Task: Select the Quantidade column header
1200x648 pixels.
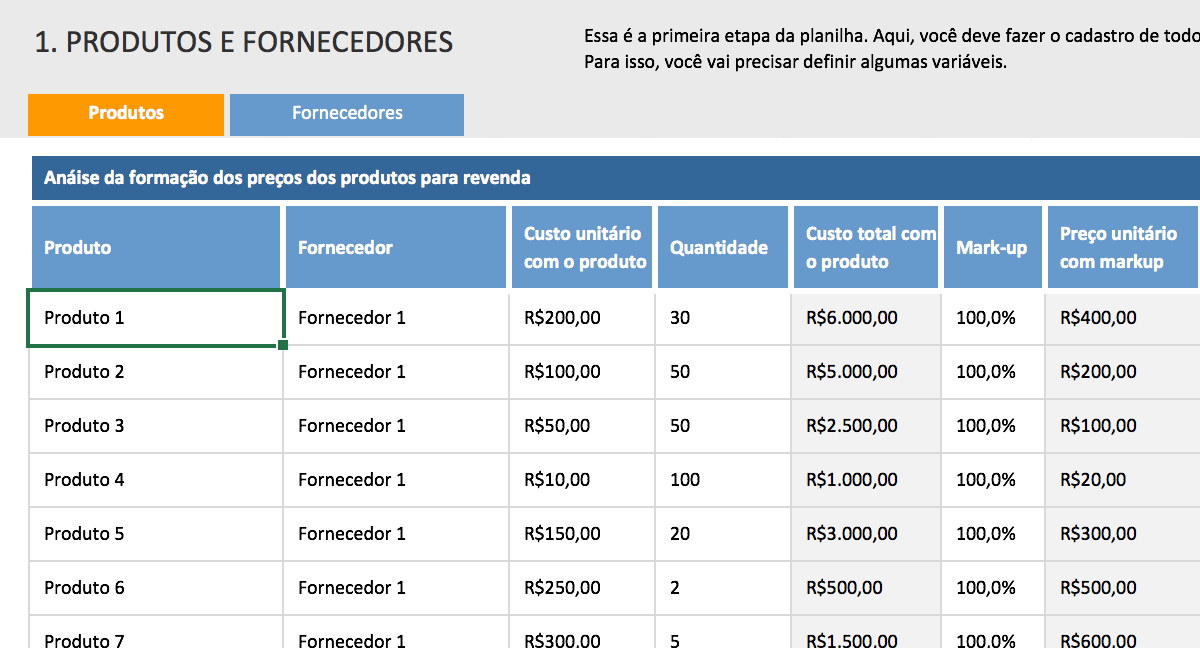Action: [722, 247]
